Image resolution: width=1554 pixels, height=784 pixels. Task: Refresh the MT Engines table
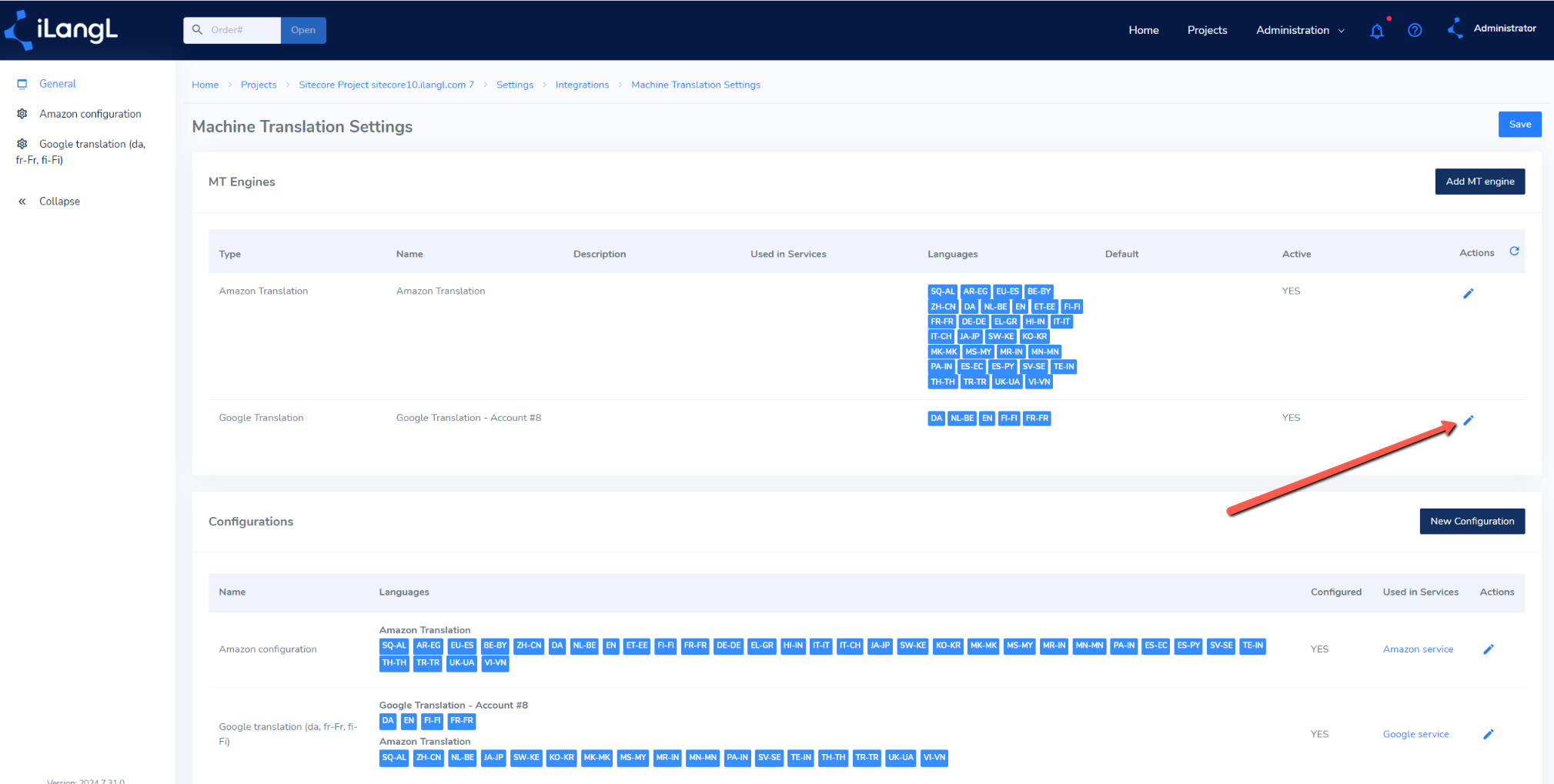tap(1514, 252)
